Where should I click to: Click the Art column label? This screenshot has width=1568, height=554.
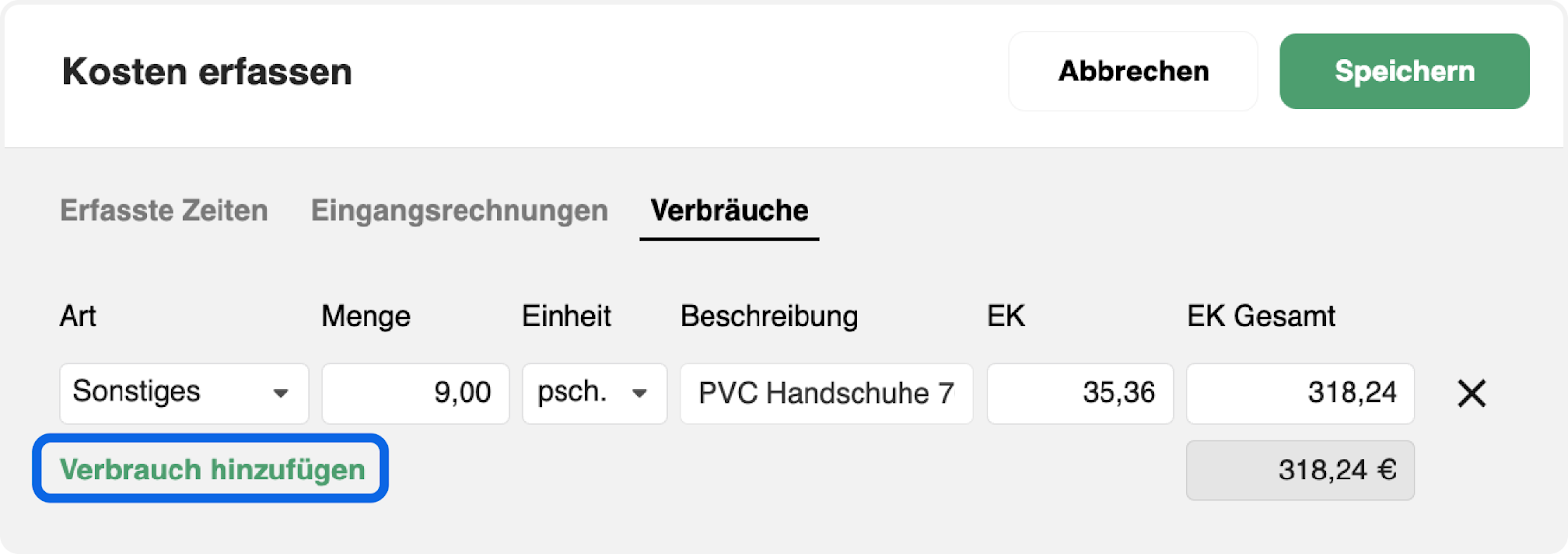pos(78,316)
